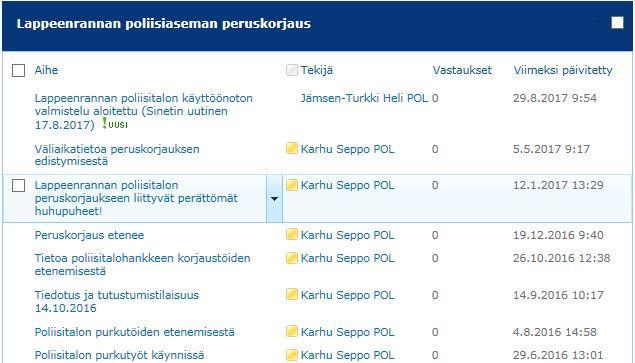The height and width of the screenshot is (363, 635).
Task: Select date 14.9.2016 10:17
Action: pos(558,295)
